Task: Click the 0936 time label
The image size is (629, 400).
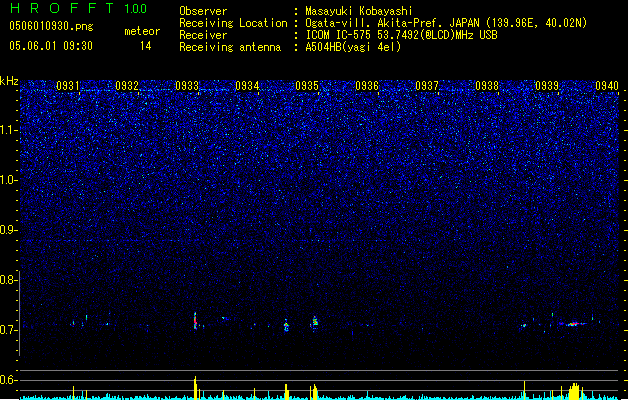Action: pos(367,86)
